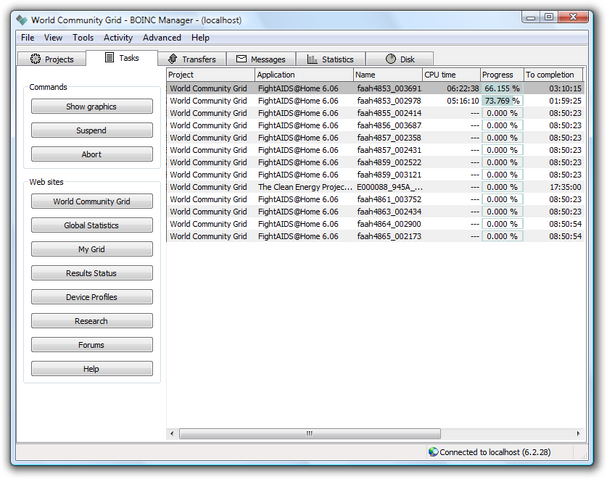Click Connected to localhost status text
The image size is (607, 479).
(495, 452)
